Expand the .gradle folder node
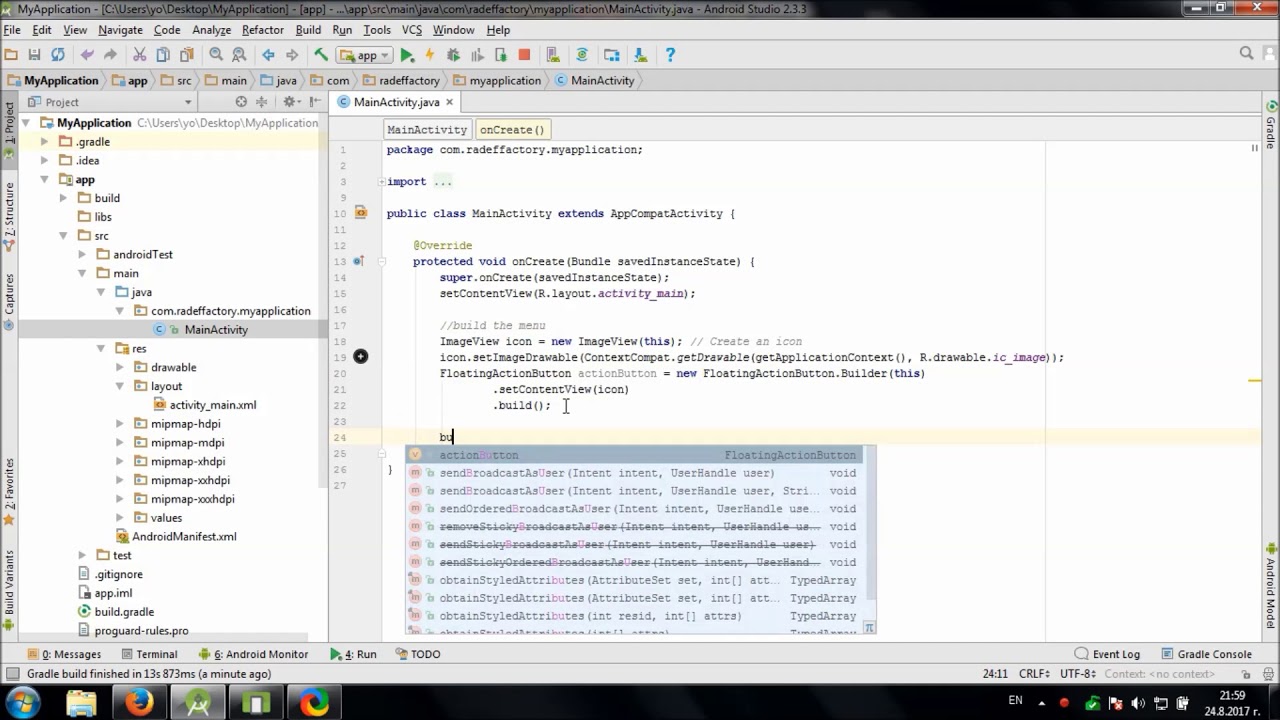 tap(44, 142)
